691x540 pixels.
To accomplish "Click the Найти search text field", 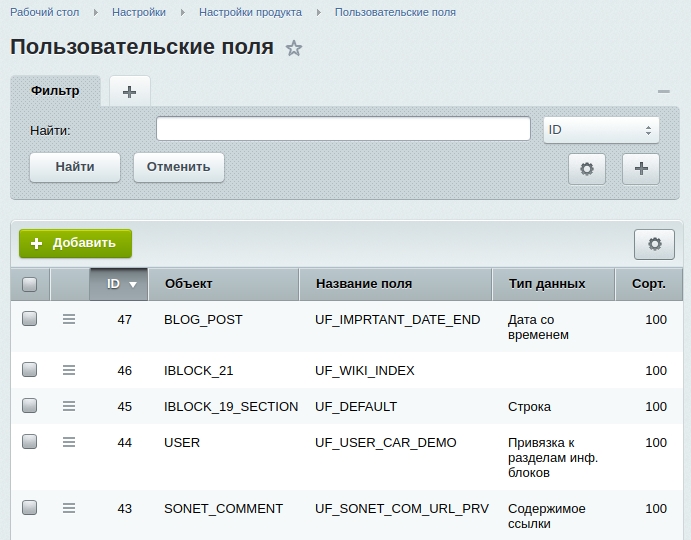I will tap(343, 130).
